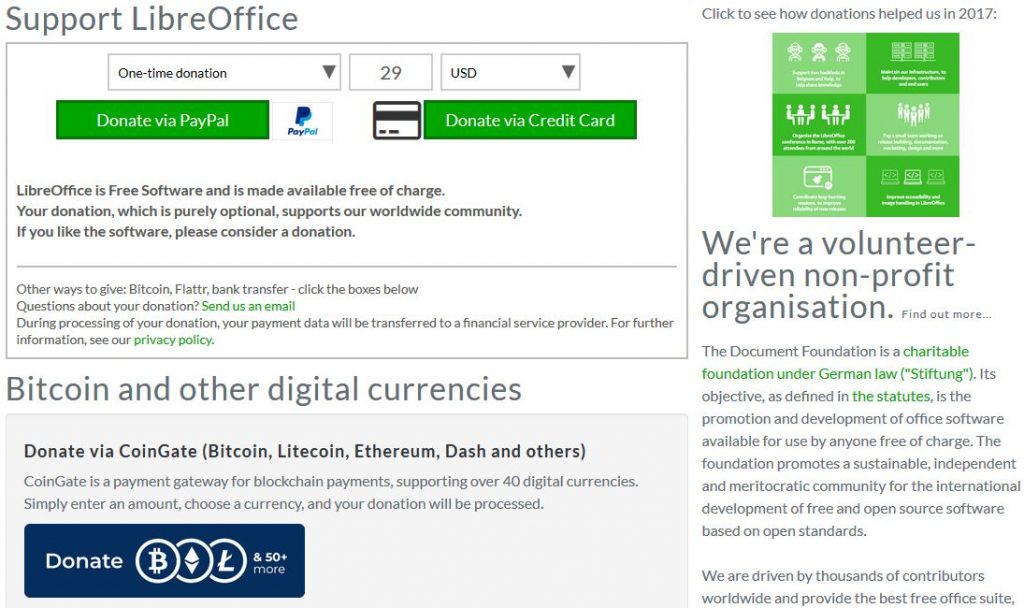Viewport: 1024px width, 608px height.
Task: Click the Donate via CoinGate heading text
Action: click(x=305, y=451)
